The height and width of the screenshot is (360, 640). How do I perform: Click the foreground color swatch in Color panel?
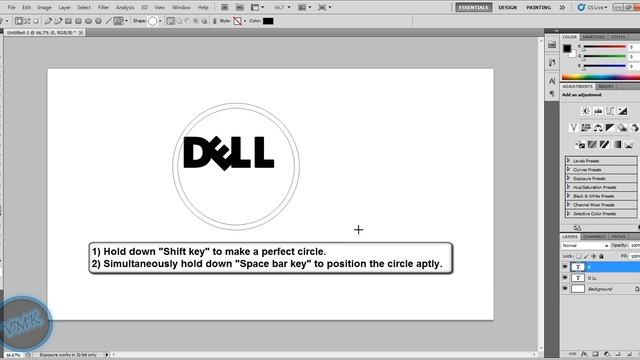(567, 48)
